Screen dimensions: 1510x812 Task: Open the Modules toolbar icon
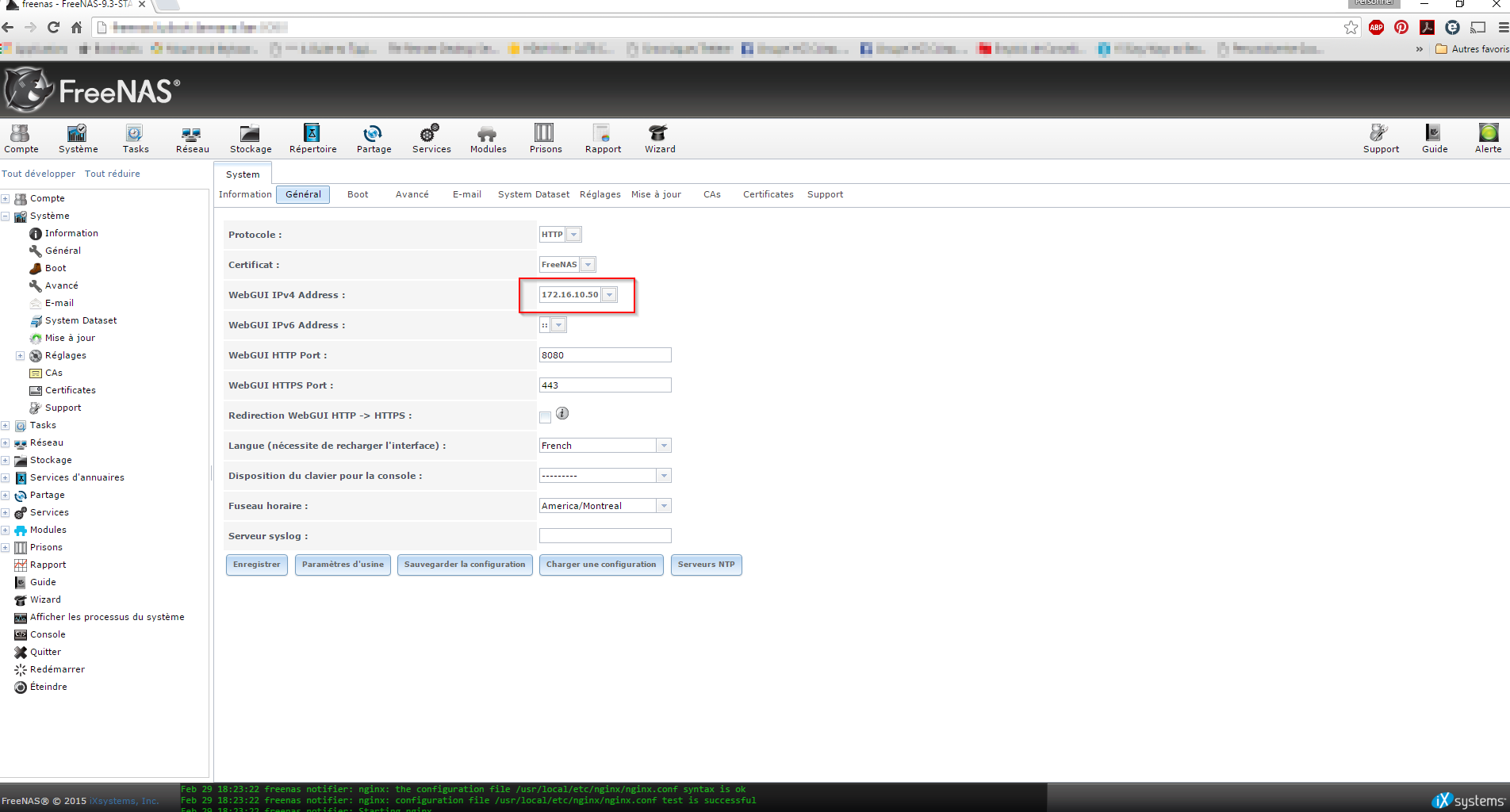(488, 139)
